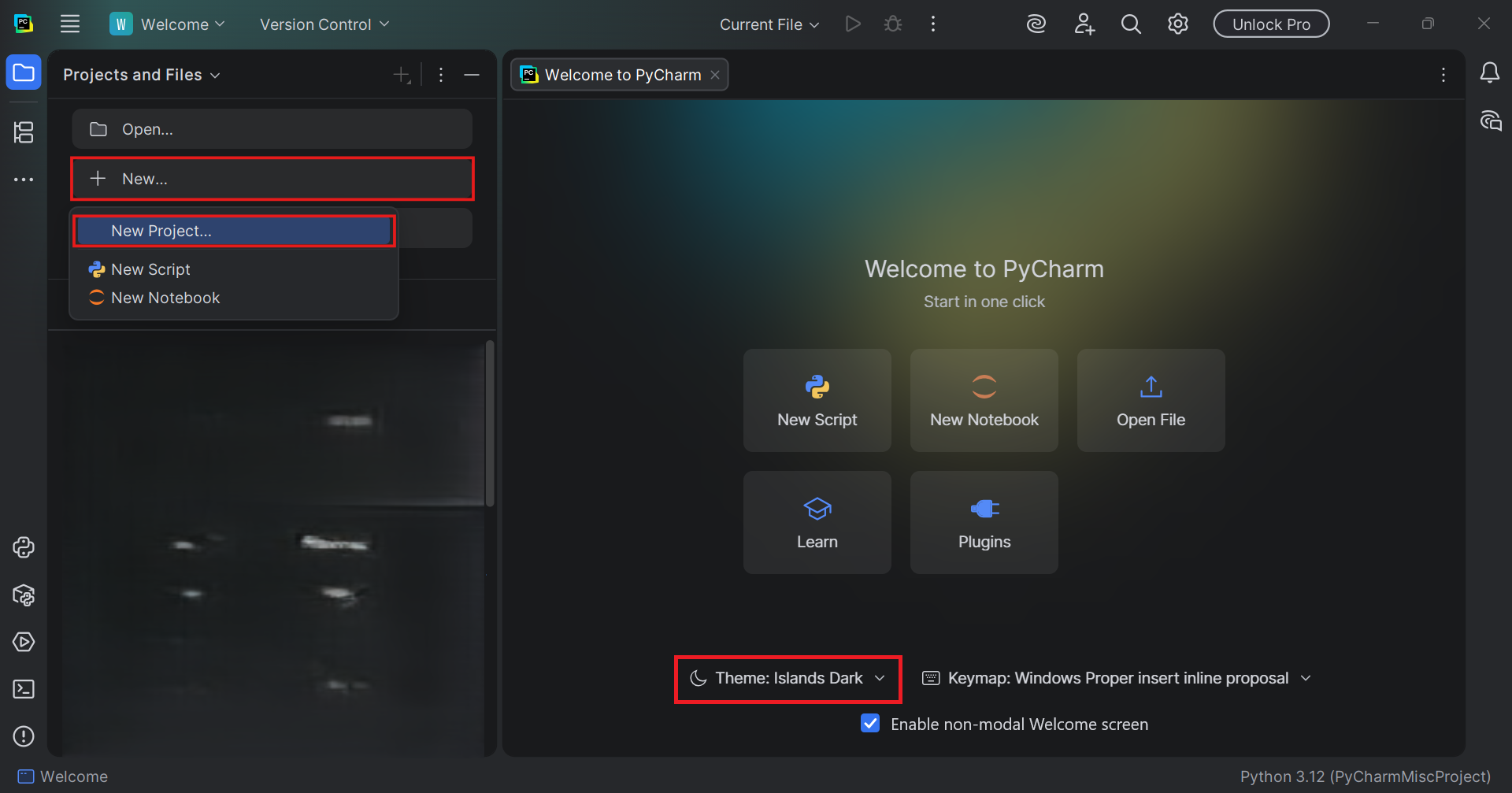Debug the current file
This screenshot has height=793, width=1512.
point(893,24)
